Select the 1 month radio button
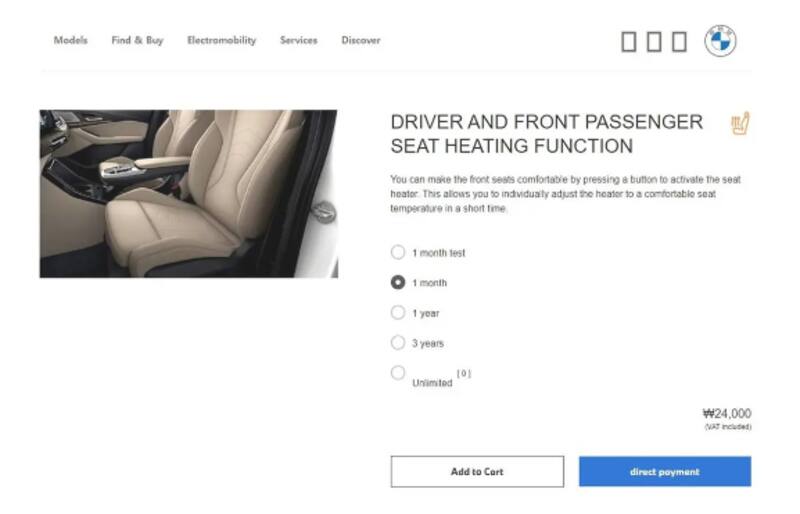Image resolution: width=800 pixels, height=514 pixels. [x=398, y=282]
